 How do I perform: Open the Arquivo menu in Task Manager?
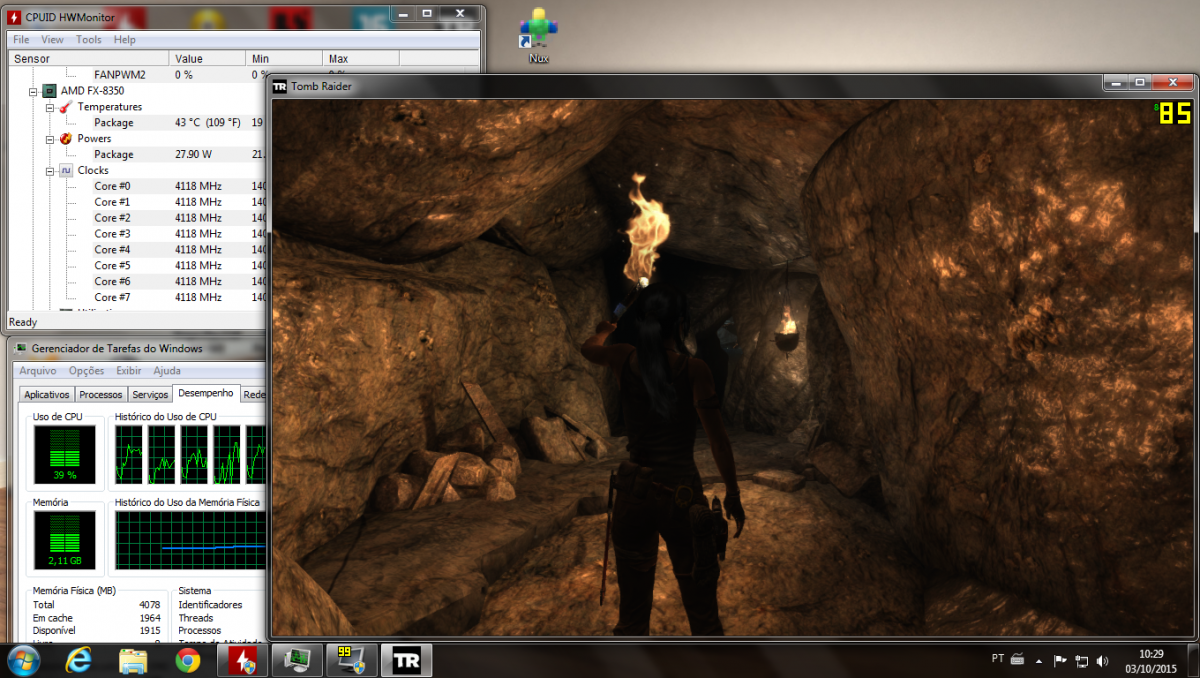click(38, 371)
